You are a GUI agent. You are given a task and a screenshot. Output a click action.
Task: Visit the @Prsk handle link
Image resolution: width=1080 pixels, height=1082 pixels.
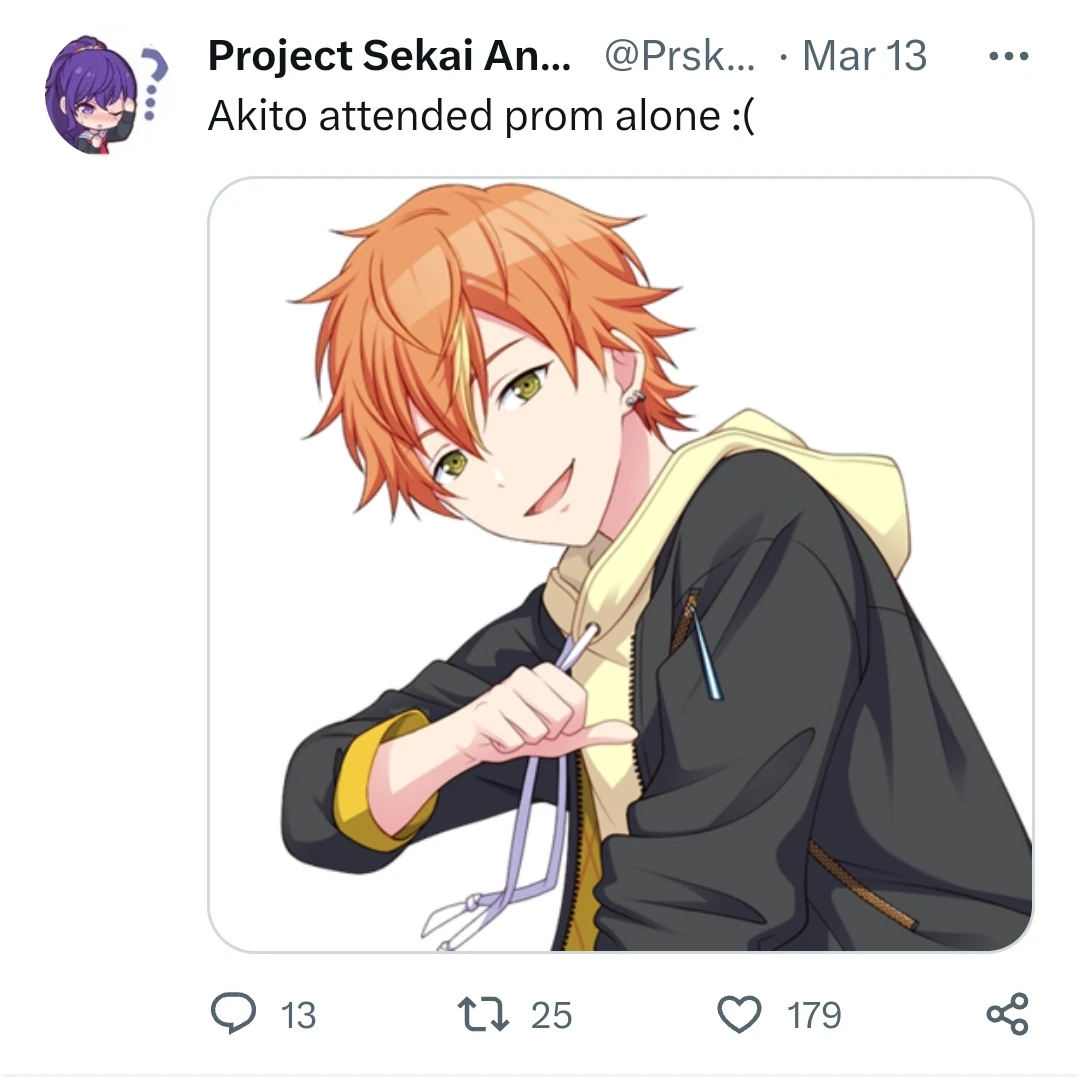679,55
